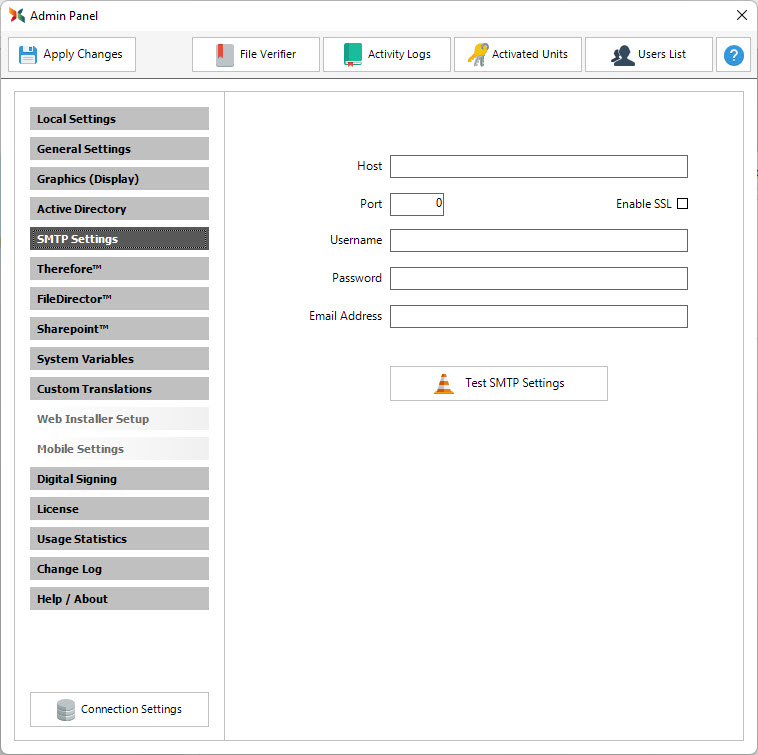Click the blue help question mark icon
This screenshot has height=755, width=758.
733,55
